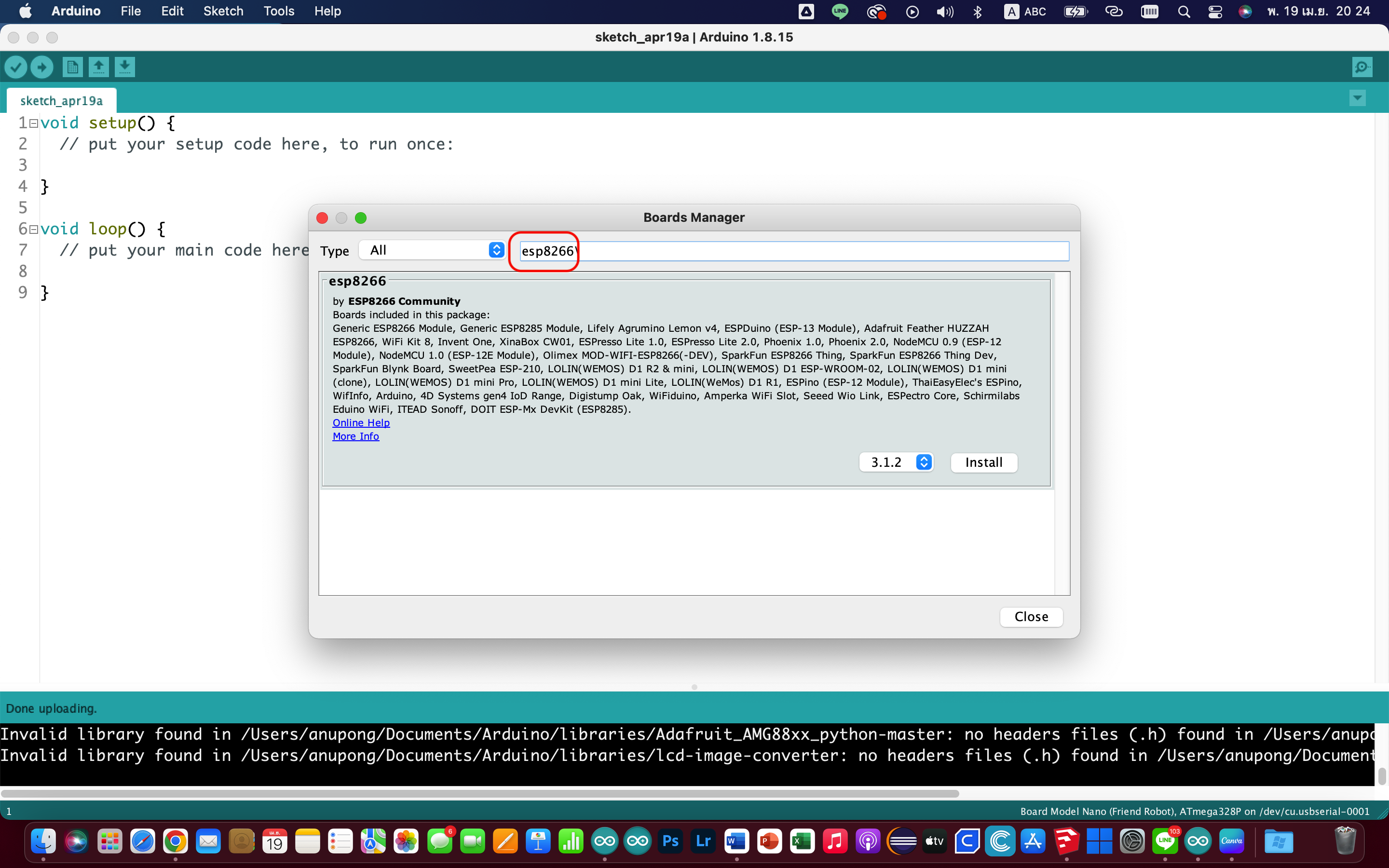Open Photos from the Dock
Image resolution: width=1389 pixels, height=868 pixels.
(407, 841)
